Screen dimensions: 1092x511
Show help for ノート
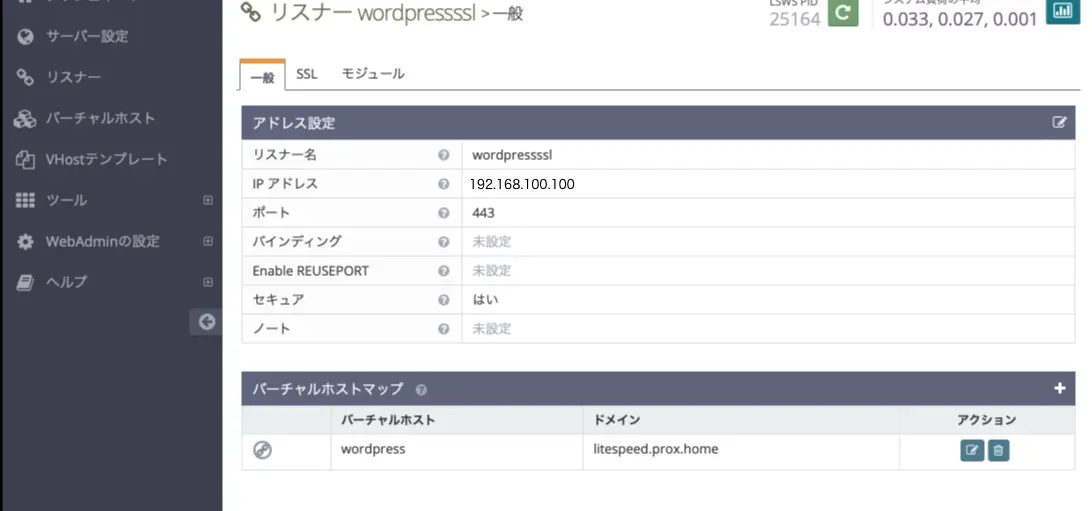coord(444,328)
